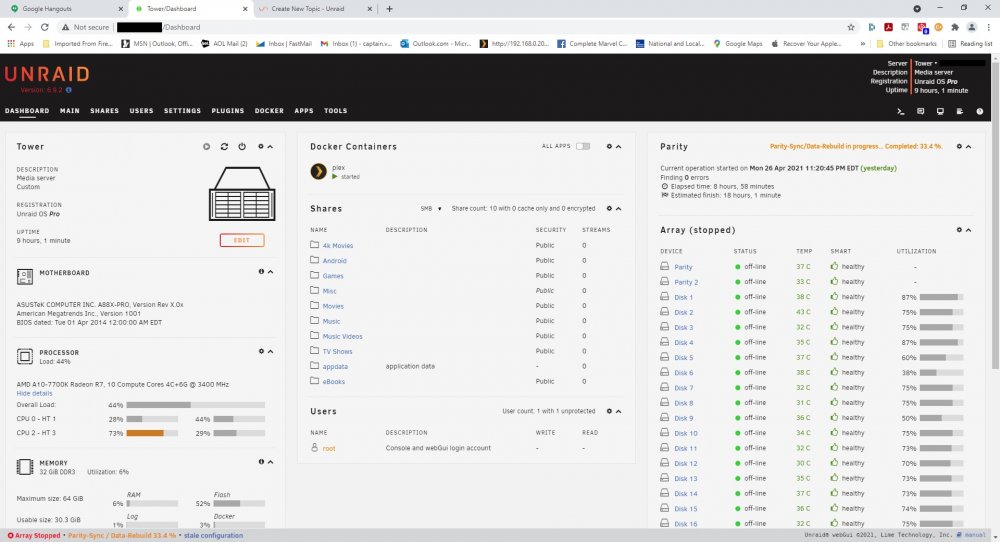Open Tower panel settings gear

[x=261, y=147]
